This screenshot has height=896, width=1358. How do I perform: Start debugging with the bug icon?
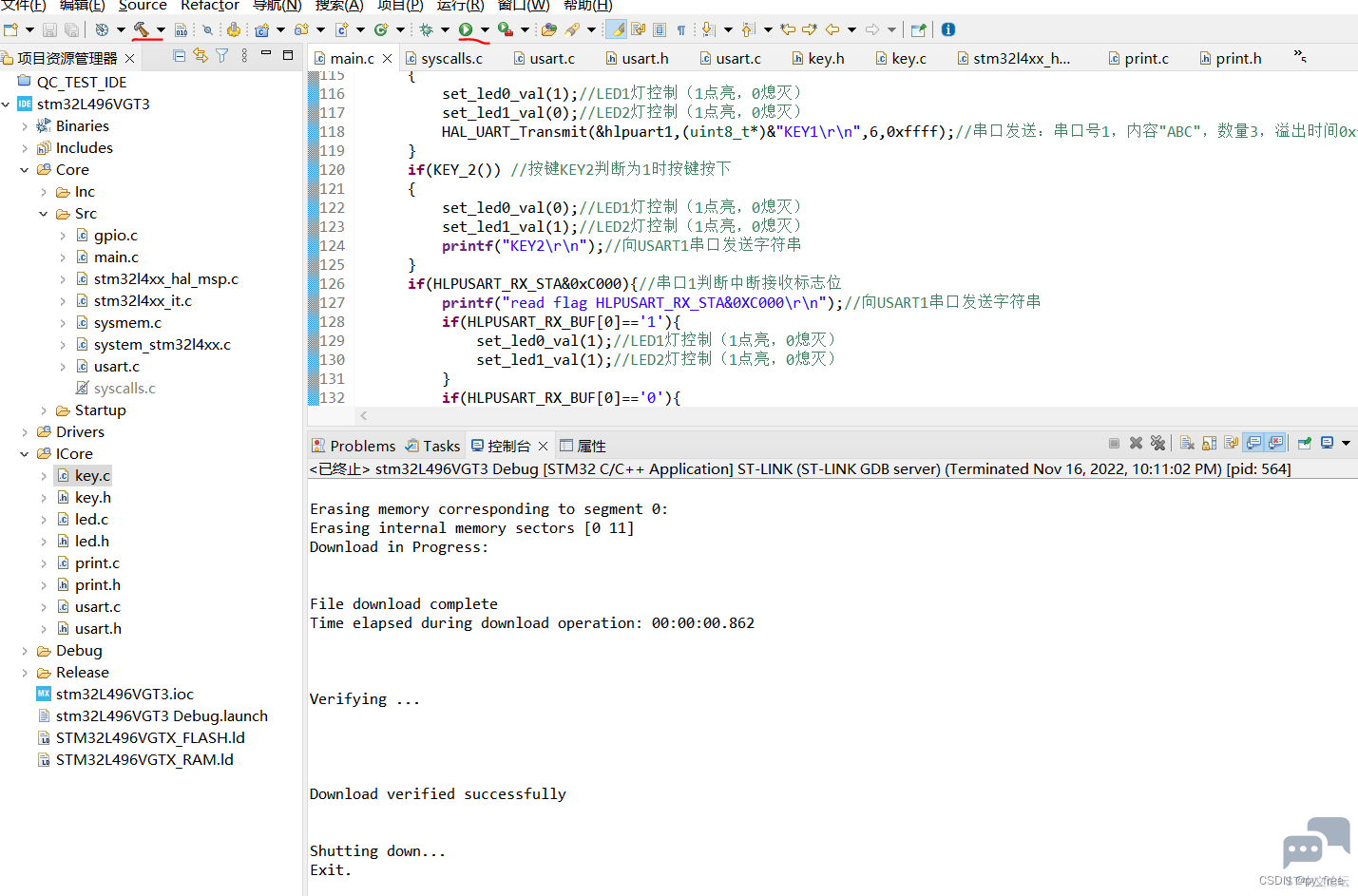[426, 29]
